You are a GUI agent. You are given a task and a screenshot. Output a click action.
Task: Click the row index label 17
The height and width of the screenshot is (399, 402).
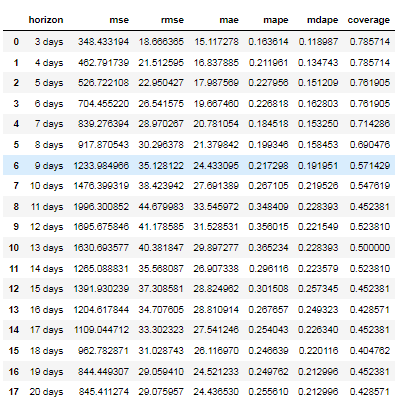point(14,392)
